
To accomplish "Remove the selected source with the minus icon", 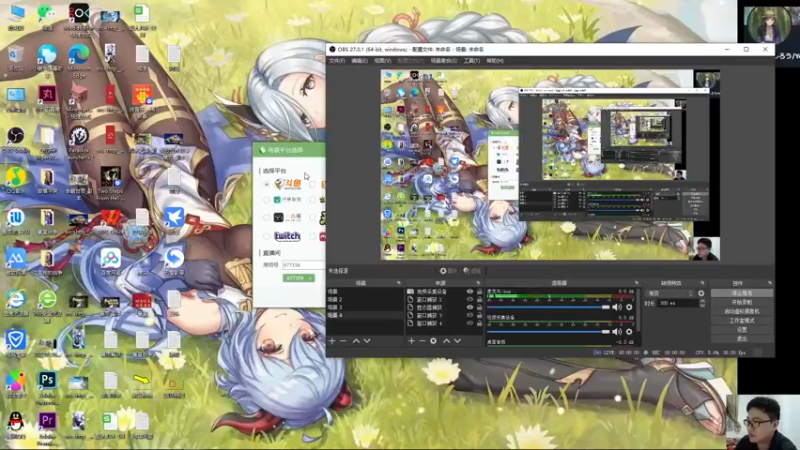I will (x=422, y=341).
